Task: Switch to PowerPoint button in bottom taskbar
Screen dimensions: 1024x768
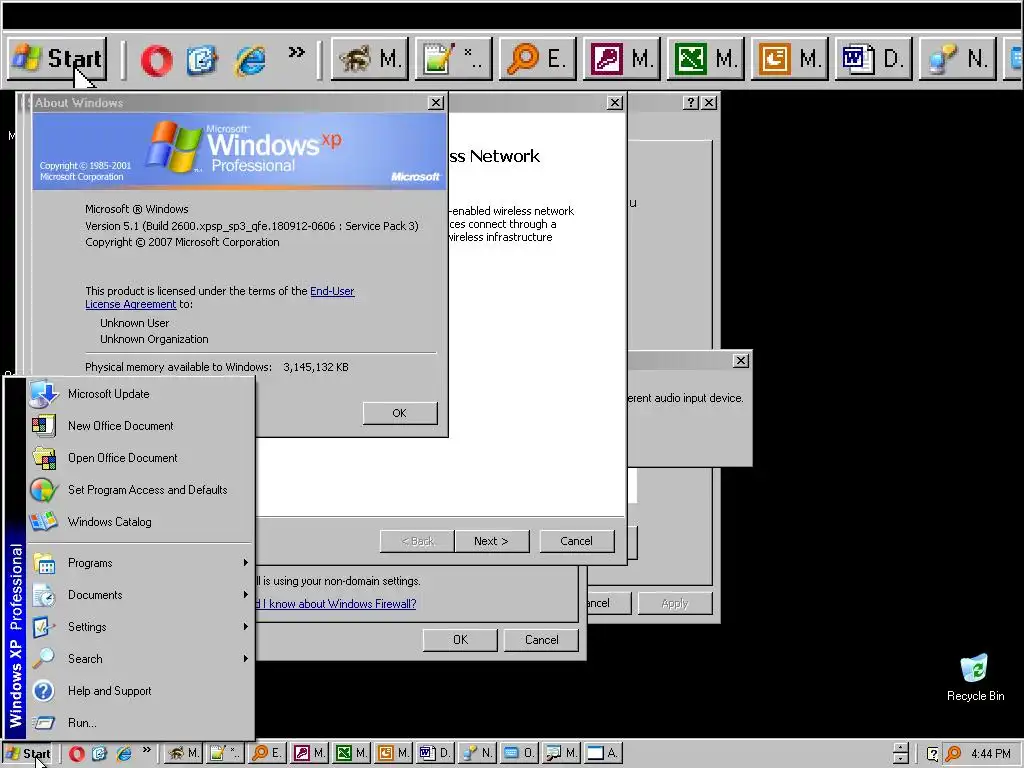Action: coord(394,753)
